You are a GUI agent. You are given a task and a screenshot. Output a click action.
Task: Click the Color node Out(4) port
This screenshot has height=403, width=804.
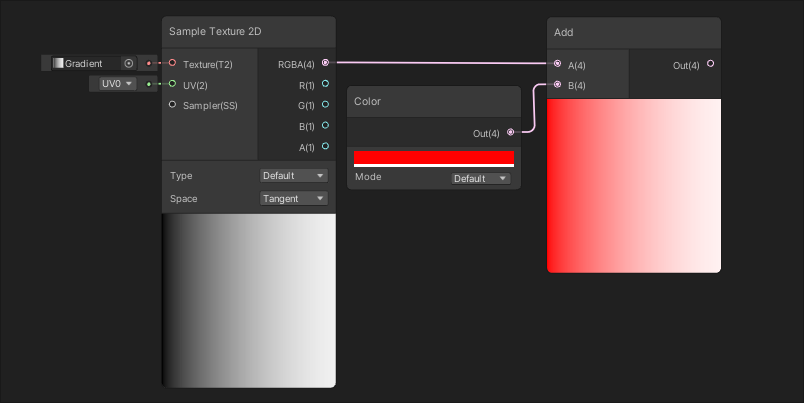pyautogui.click(x=511, y=132)
